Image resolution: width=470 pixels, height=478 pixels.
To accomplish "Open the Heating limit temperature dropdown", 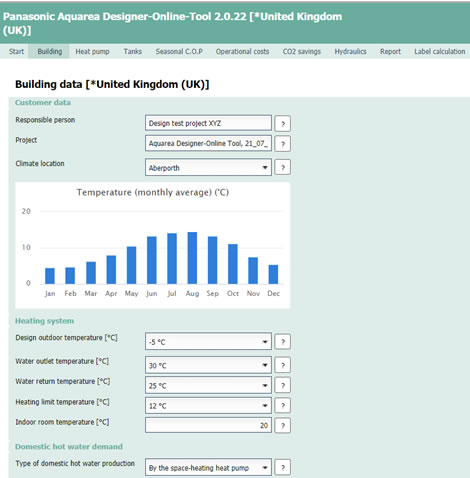I will pyautogui.click(x=208, y=405).
